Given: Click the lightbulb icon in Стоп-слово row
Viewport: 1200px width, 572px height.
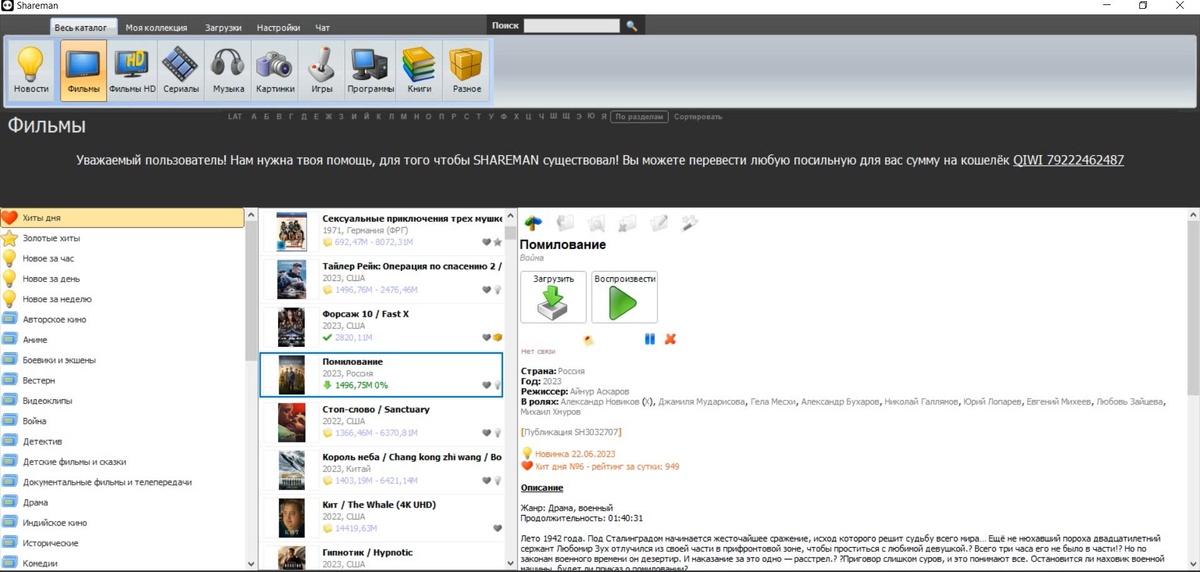Looking at the screenshot, I should point(497,433).
